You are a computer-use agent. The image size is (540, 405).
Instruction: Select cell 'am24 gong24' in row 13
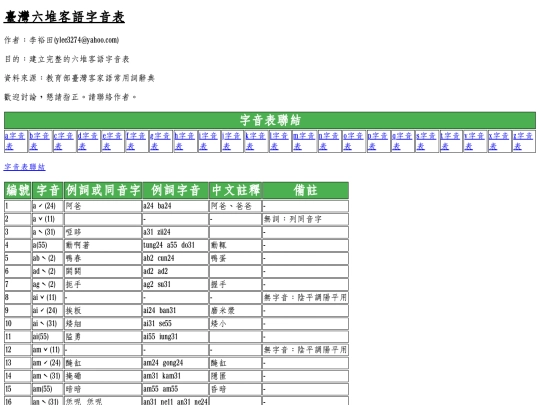tap(175, 363)
